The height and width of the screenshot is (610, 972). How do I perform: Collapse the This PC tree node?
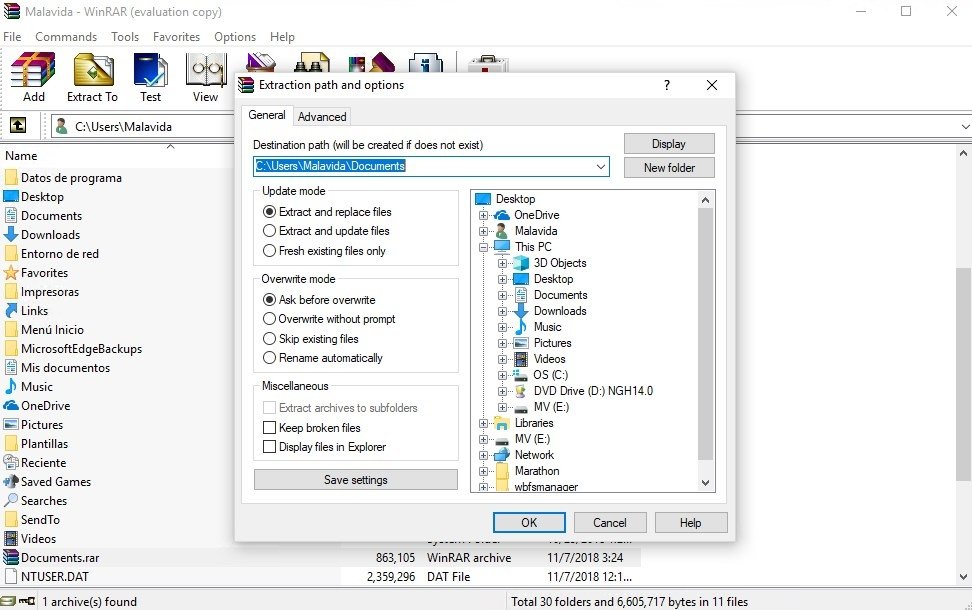pyautogui.click(x=483, y=247)
